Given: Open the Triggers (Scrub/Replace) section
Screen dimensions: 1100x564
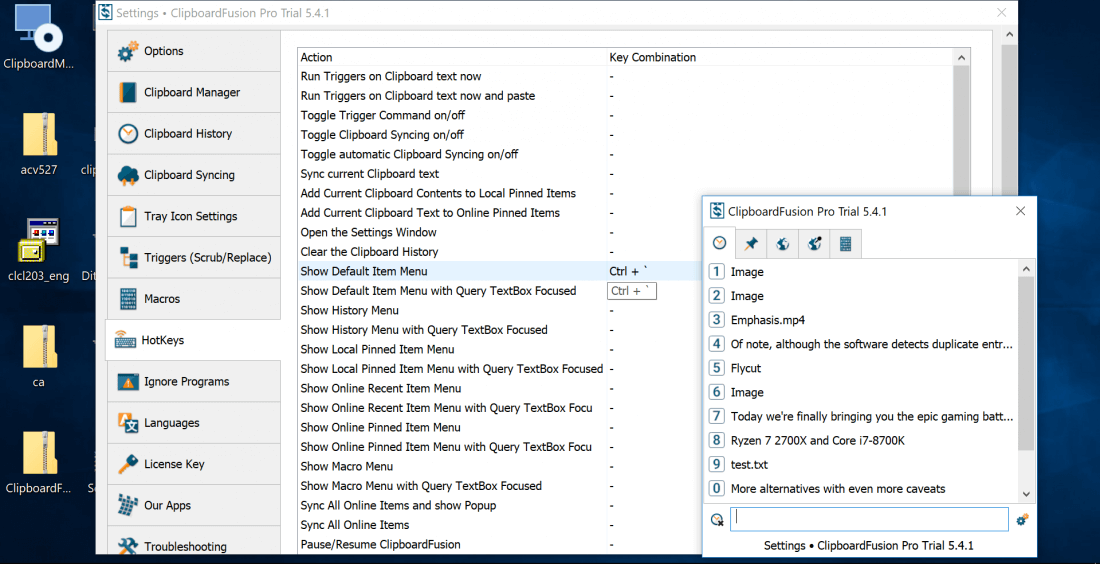Looking at the screenshot, I should coord(207,258).
